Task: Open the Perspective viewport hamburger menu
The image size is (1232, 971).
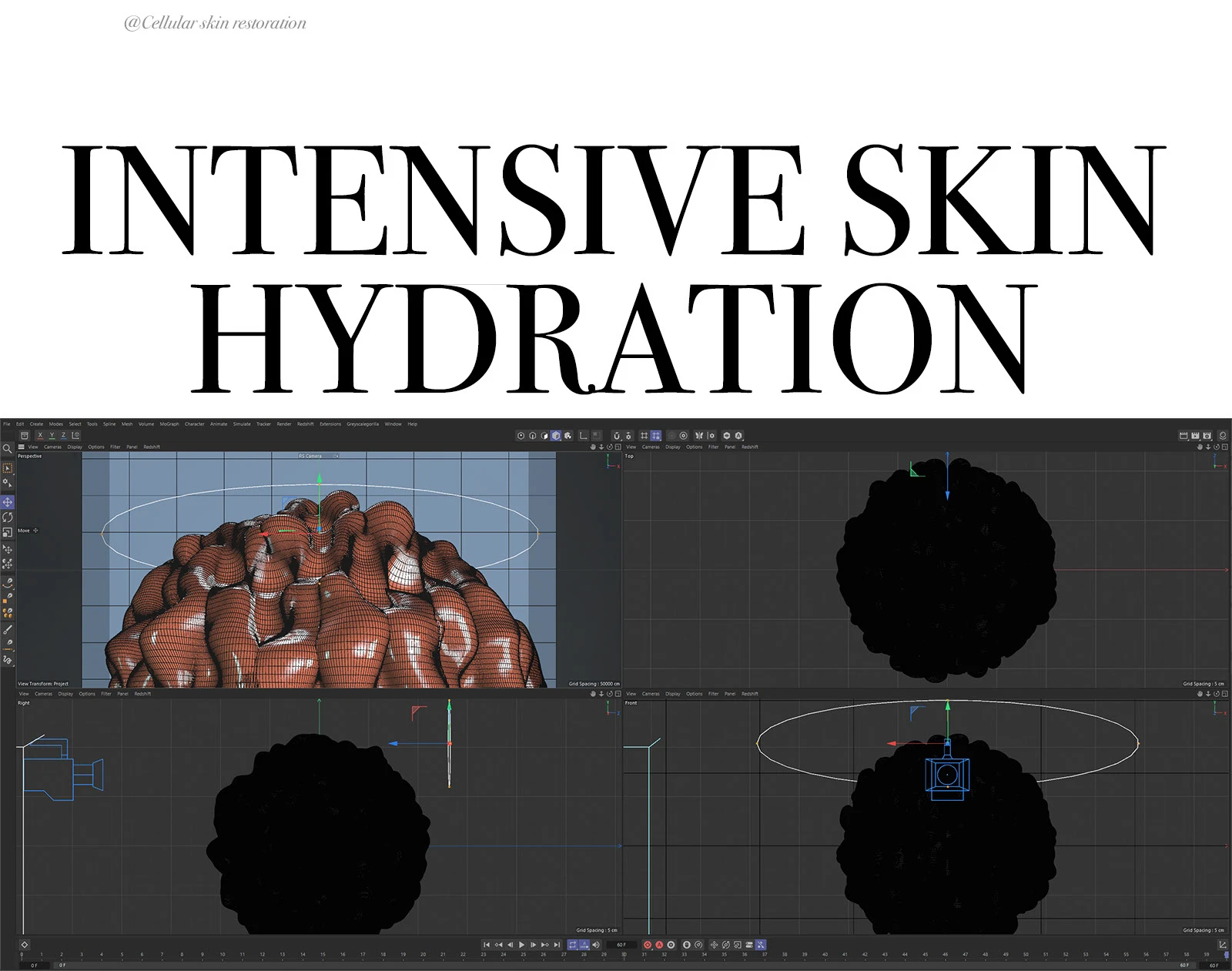Action: 22,447
